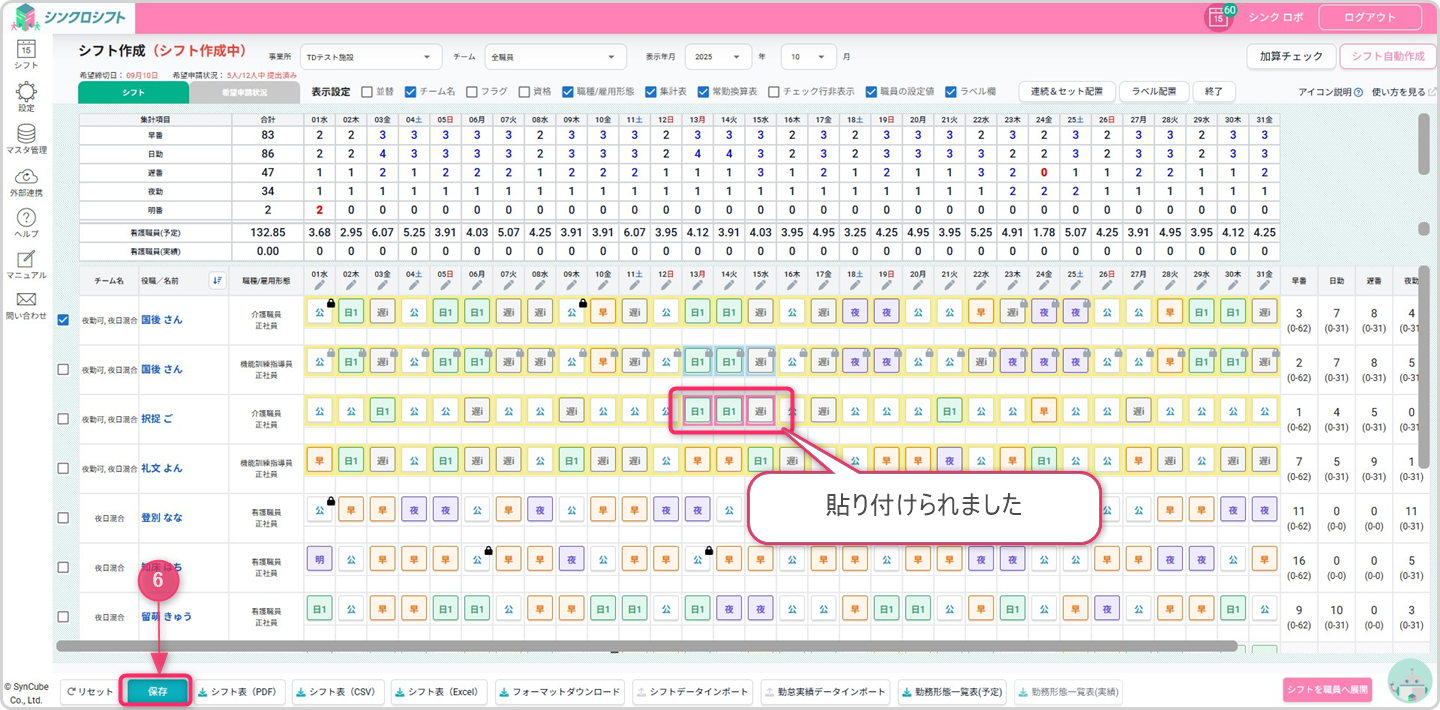The width and height of the screenshot is (1440, 710).
Task: Open 外部連携 cloud icon
Action: pyautogui.click(x=26, y=178)
